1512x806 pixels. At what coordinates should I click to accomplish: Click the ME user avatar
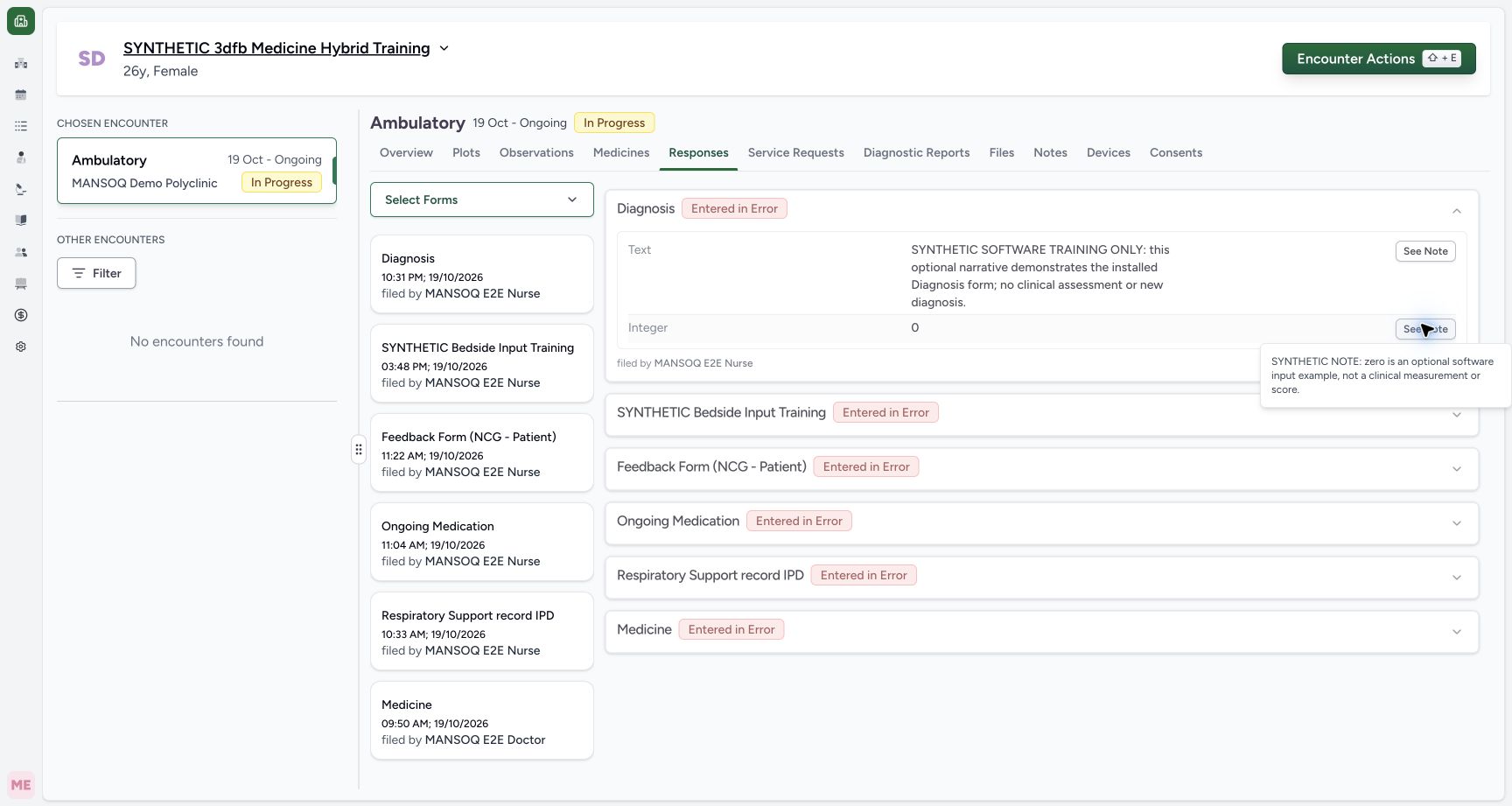(21, 785)
